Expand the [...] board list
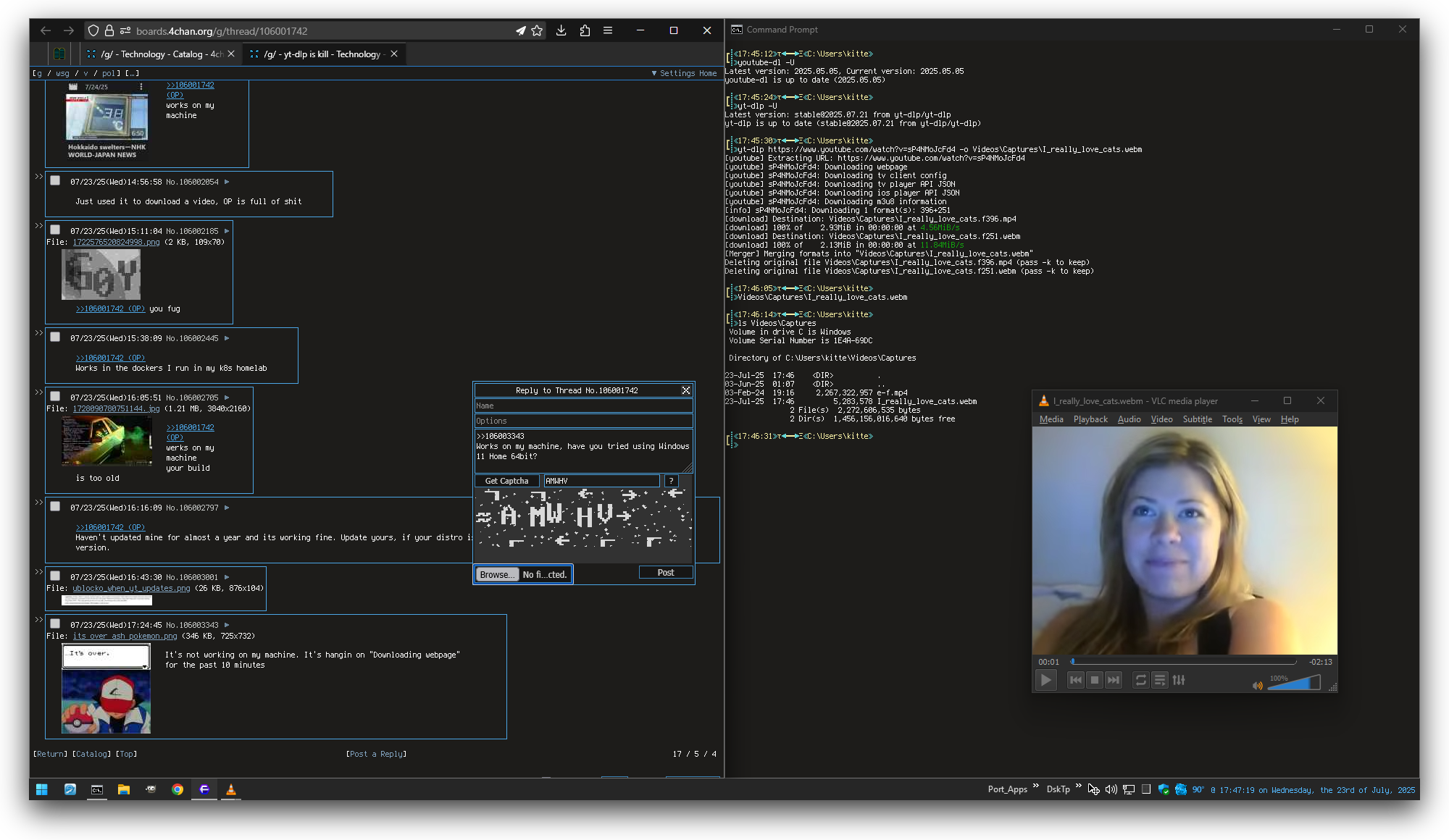The image size is (1449, 840). 132,73
